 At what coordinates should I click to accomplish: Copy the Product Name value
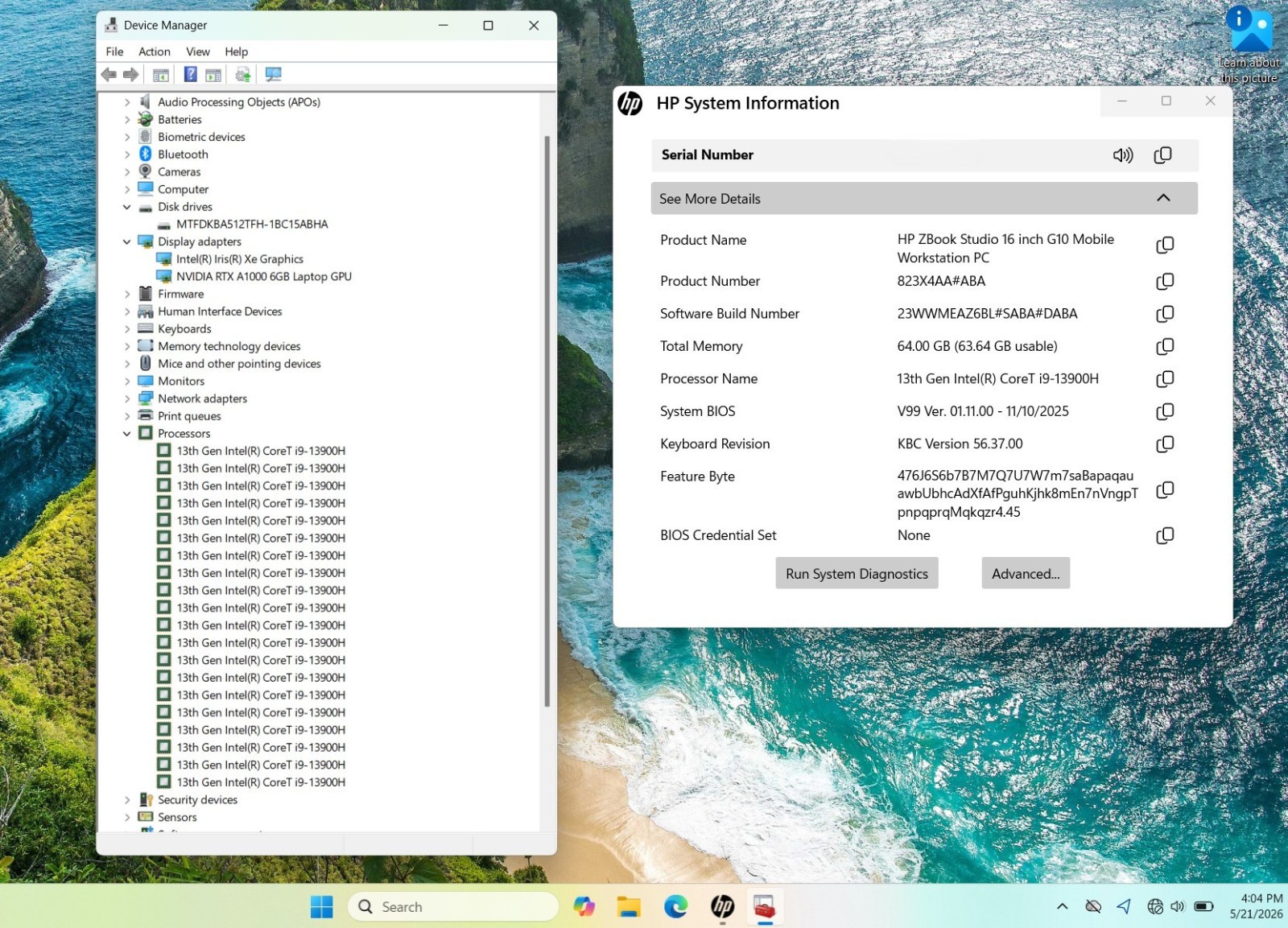pyautogui.click(x=1165, y=245)
